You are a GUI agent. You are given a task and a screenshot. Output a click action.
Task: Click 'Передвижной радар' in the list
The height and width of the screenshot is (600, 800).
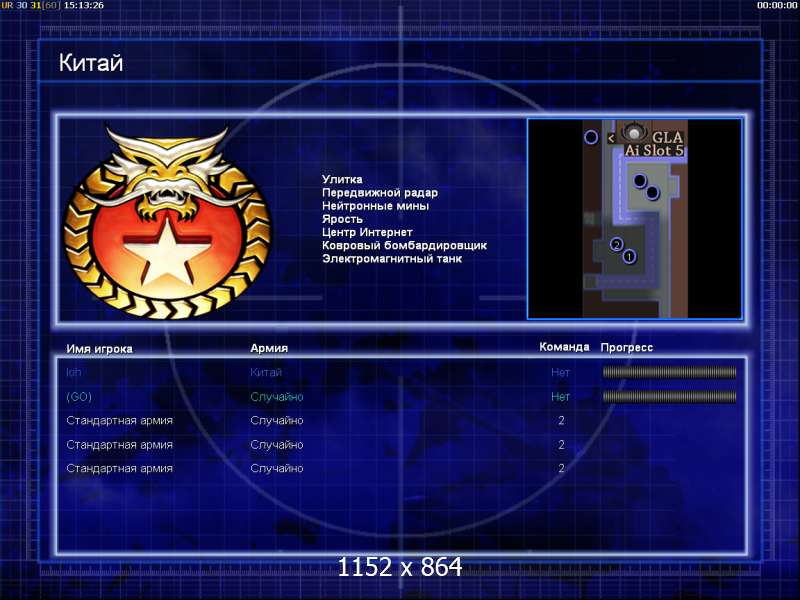[x=380, y=192]
